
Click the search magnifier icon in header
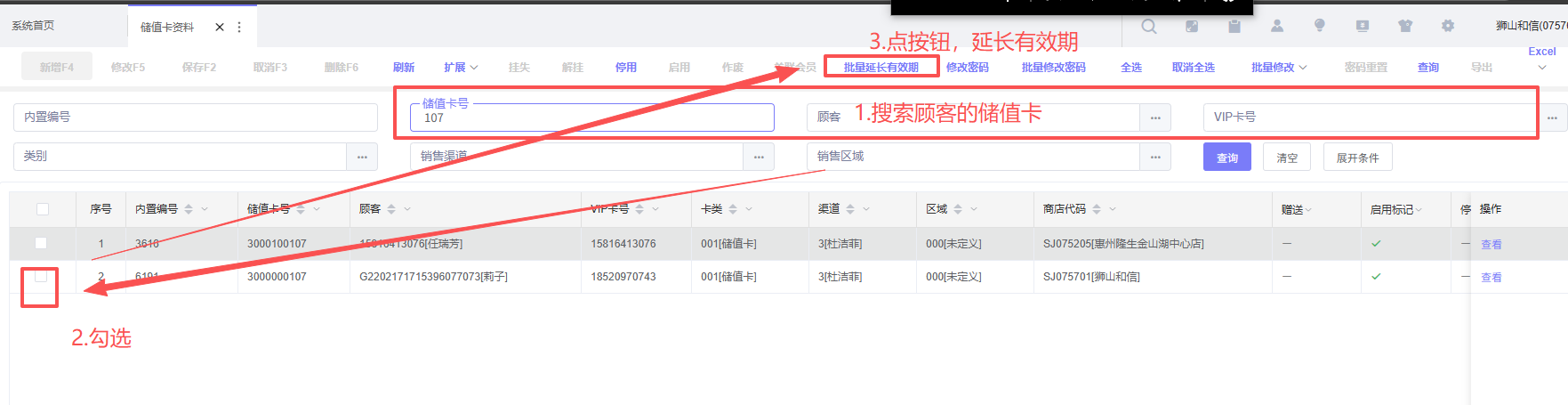(1149, 27)
